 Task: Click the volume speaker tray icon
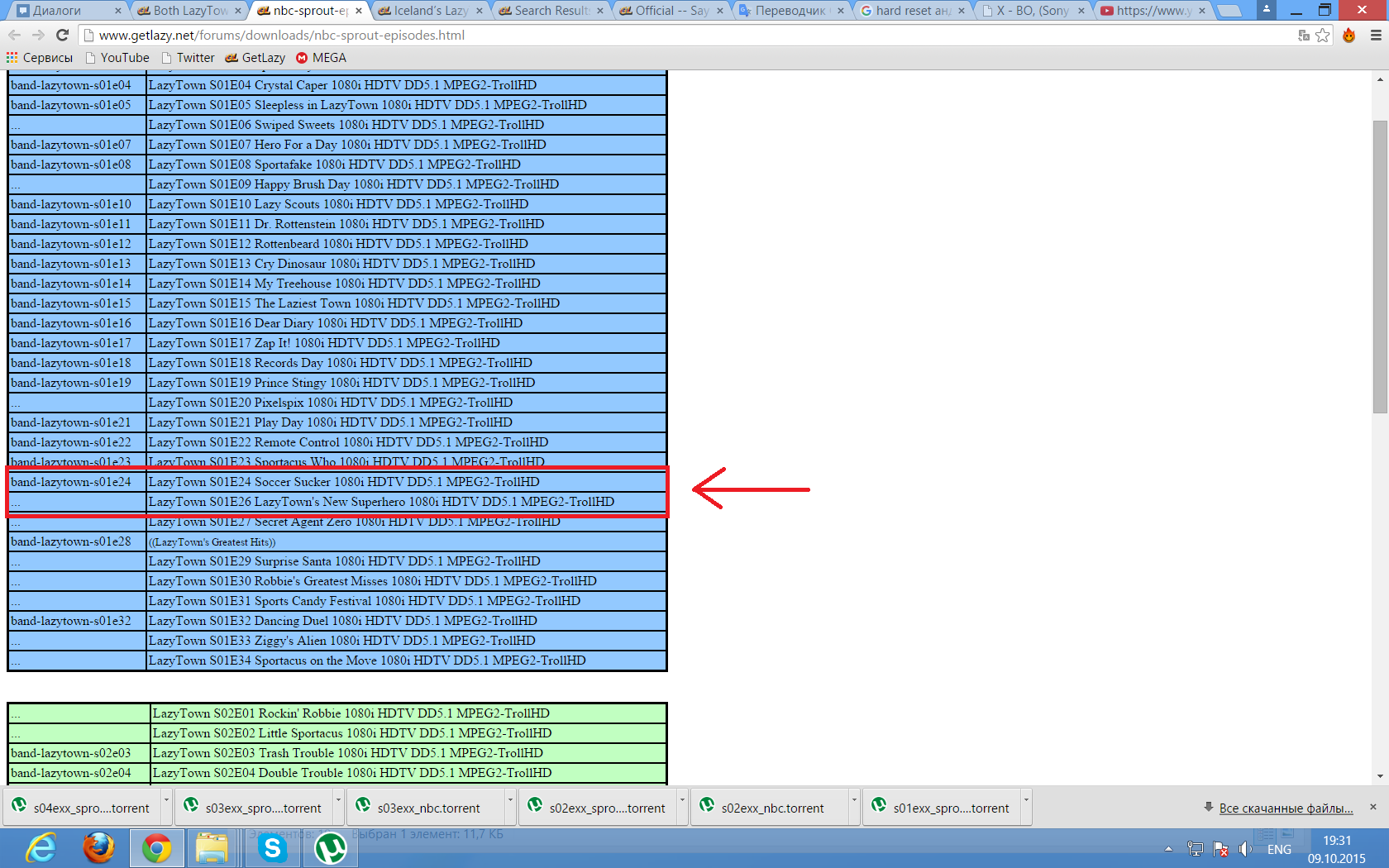(x=1244, y=849)
